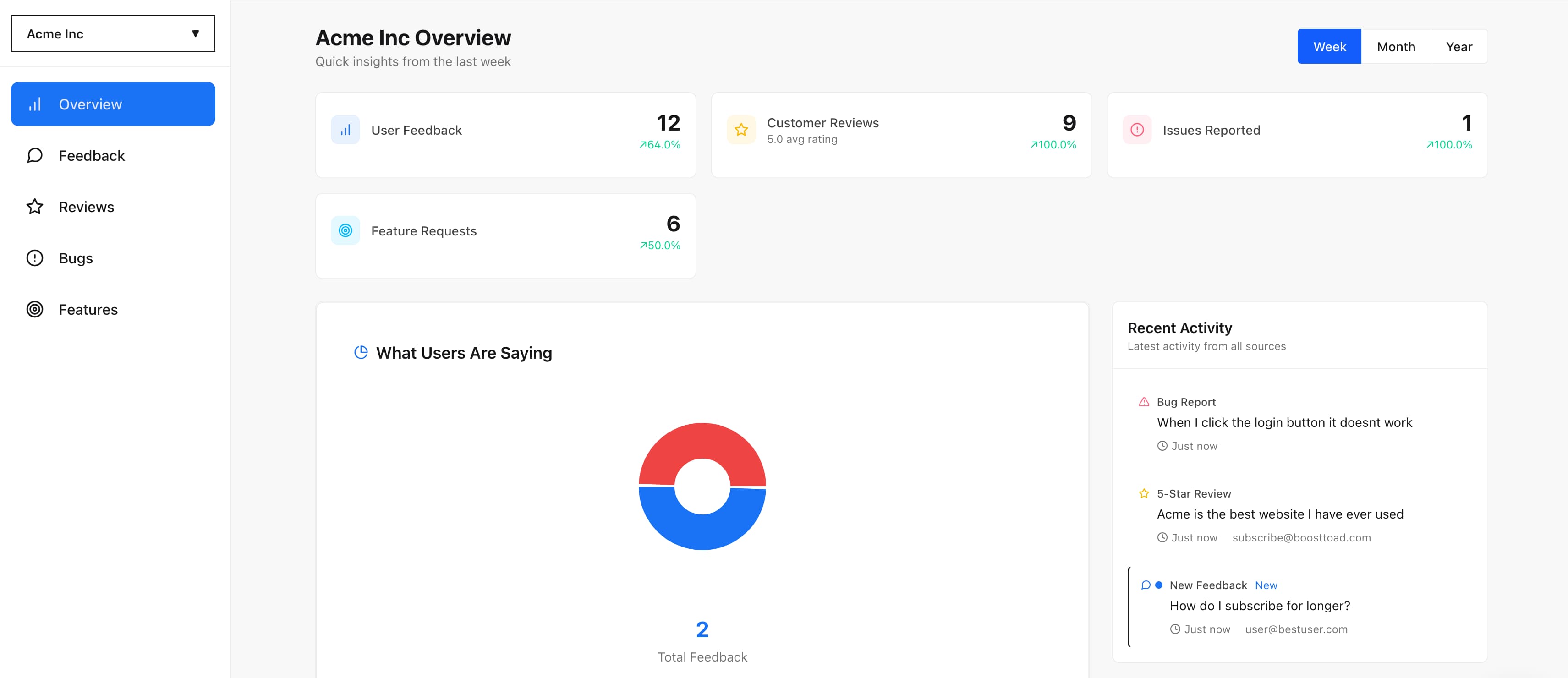Select the Reviews star icon

[x=35, y=206]
